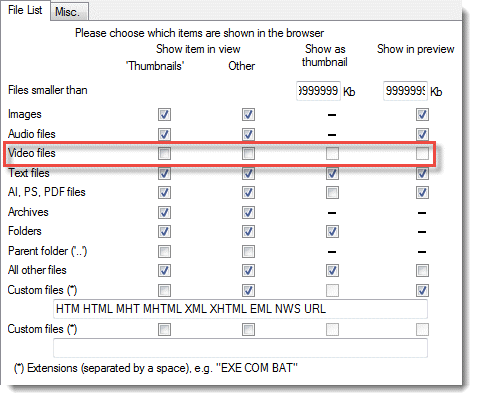Image resolution: width=477 pixels, height=400 pixels.
Task: Check Video files Show as thumbnail box
Action: tap(332, 154)
